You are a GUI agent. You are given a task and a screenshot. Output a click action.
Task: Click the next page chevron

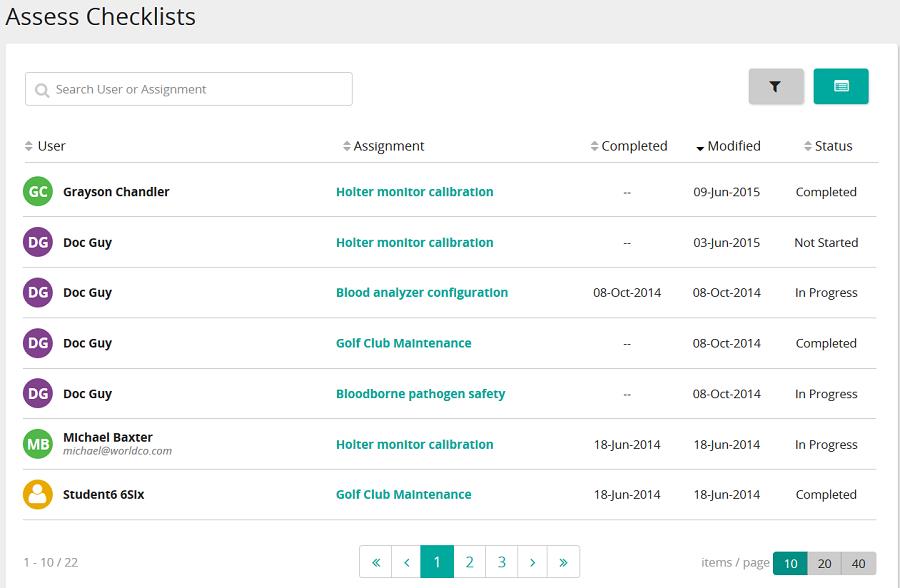click(532, 562)
